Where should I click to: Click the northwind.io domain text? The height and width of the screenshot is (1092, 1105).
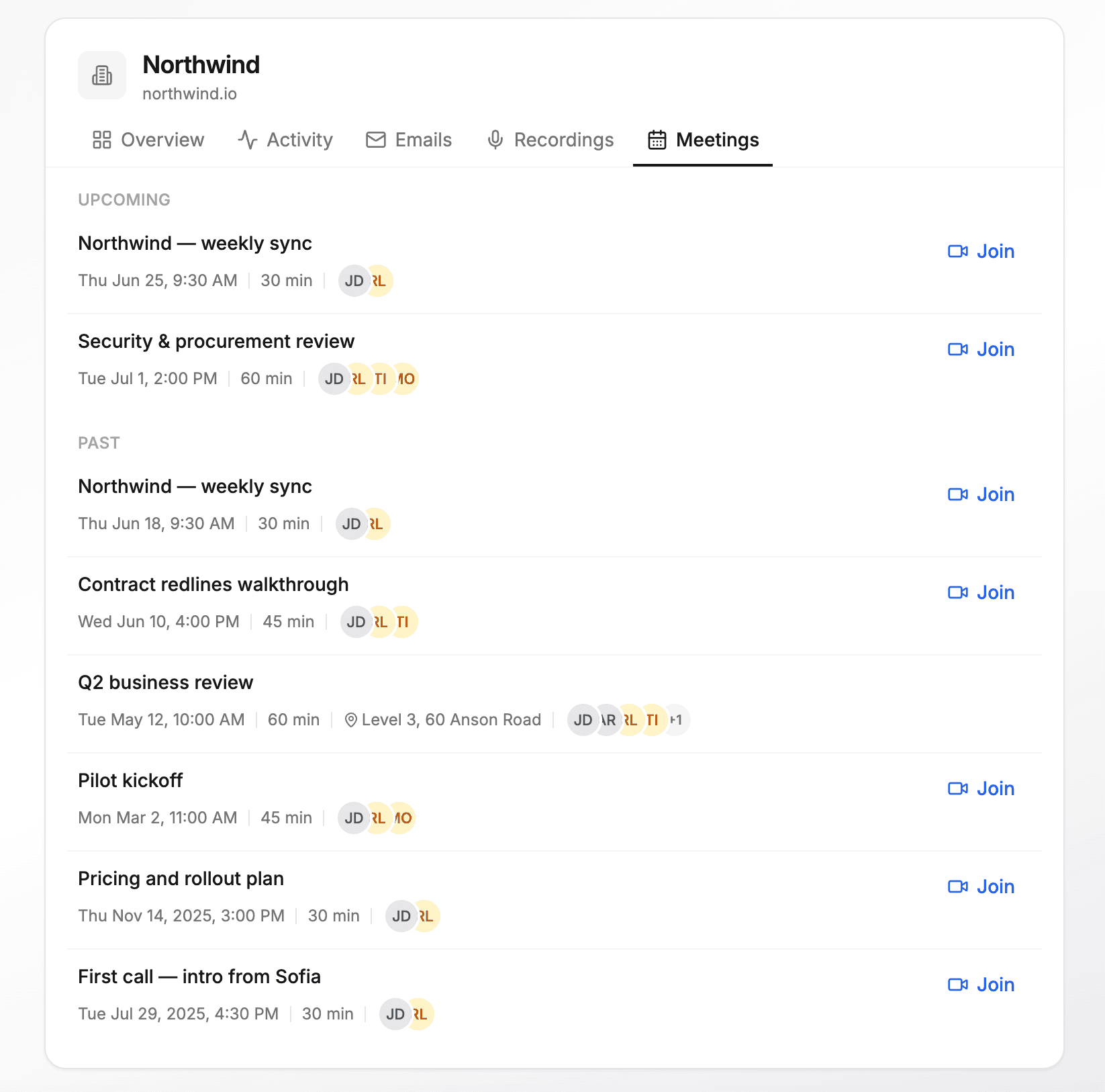point(190,93)
